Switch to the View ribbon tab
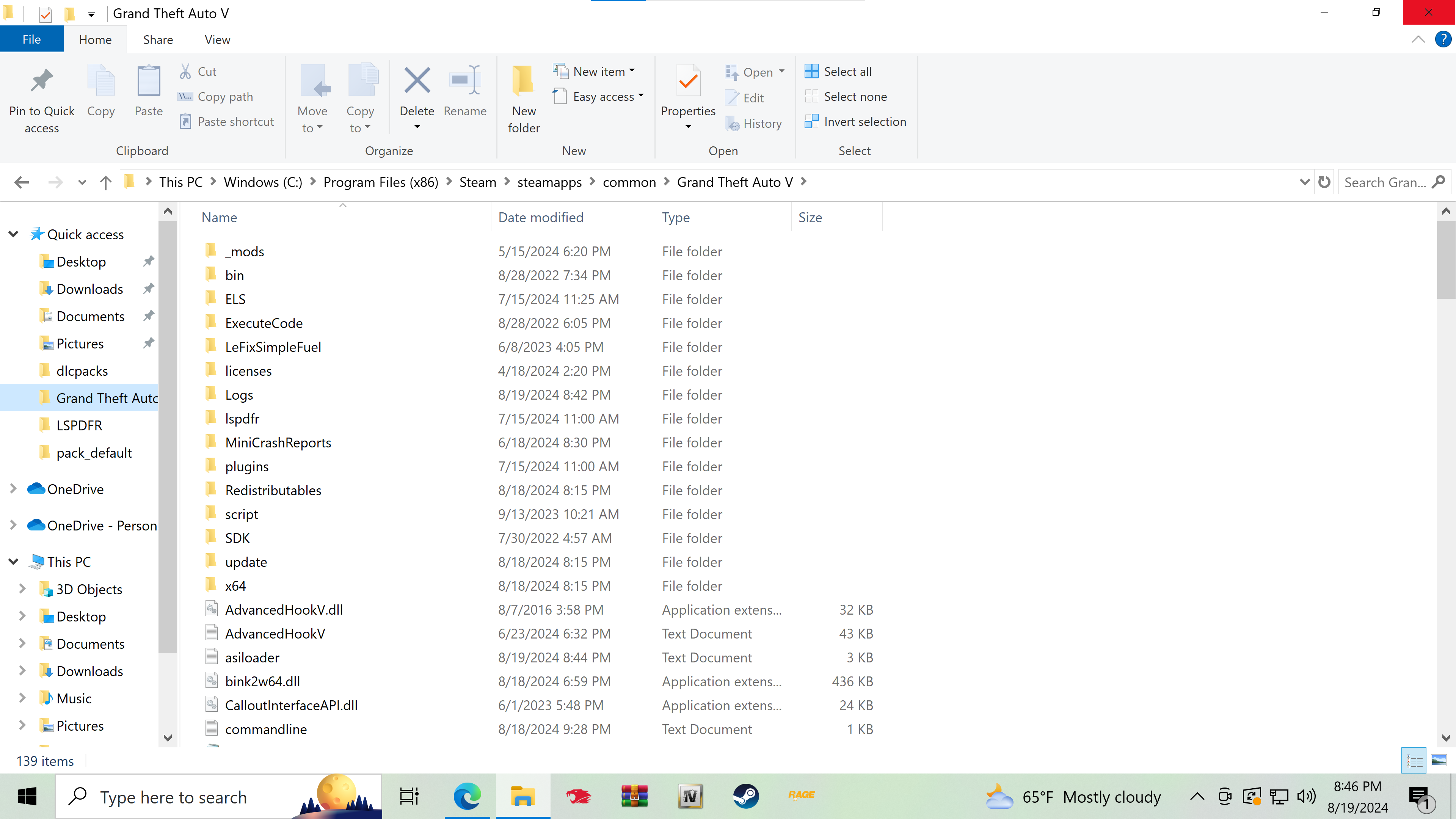Viewport: 1456px width, 819px height. (217, 39)
